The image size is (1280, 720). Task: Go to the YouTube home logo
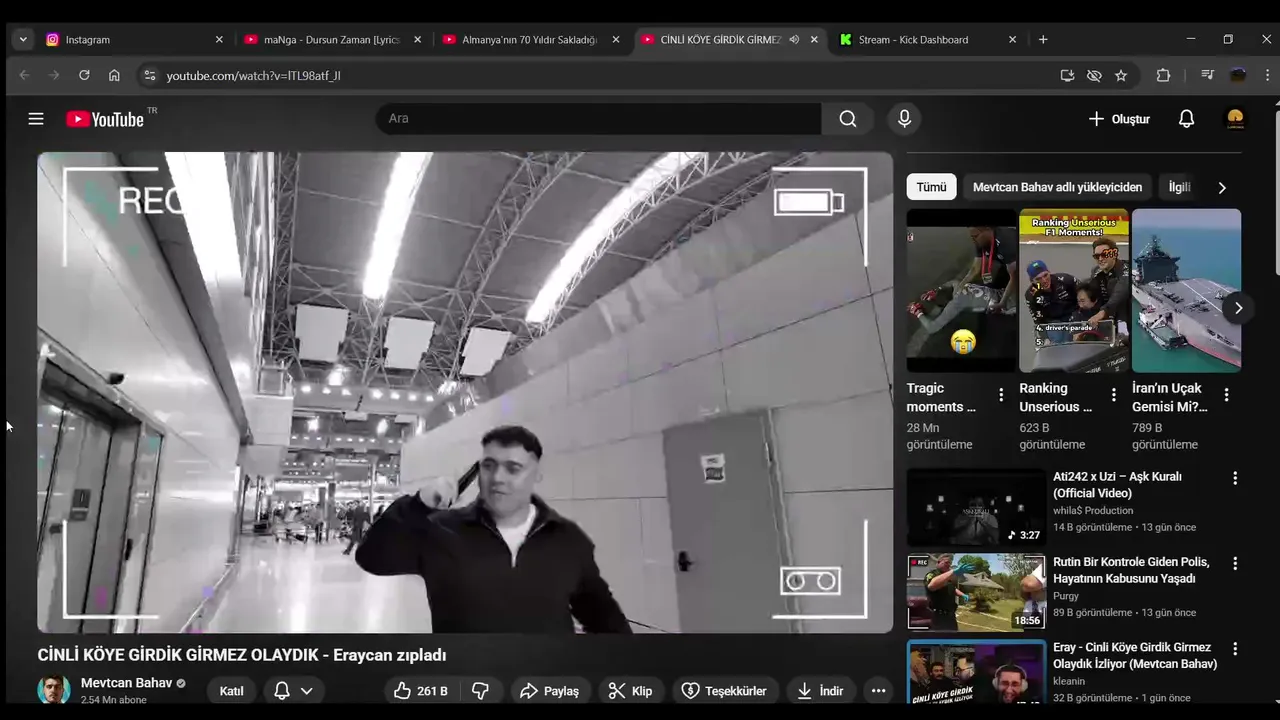105,119
